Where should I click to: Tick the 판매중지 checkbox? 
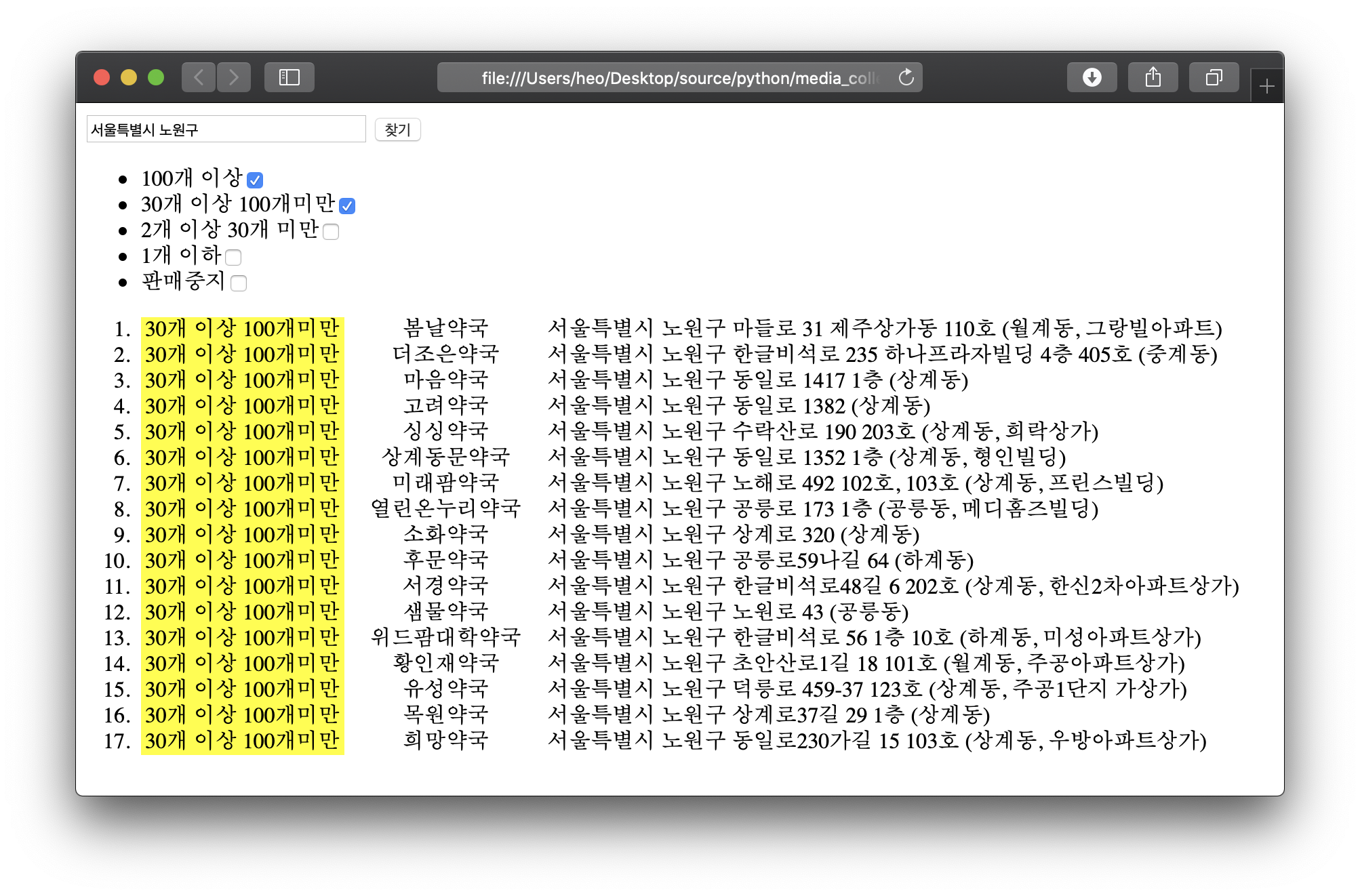click(239, 283)
